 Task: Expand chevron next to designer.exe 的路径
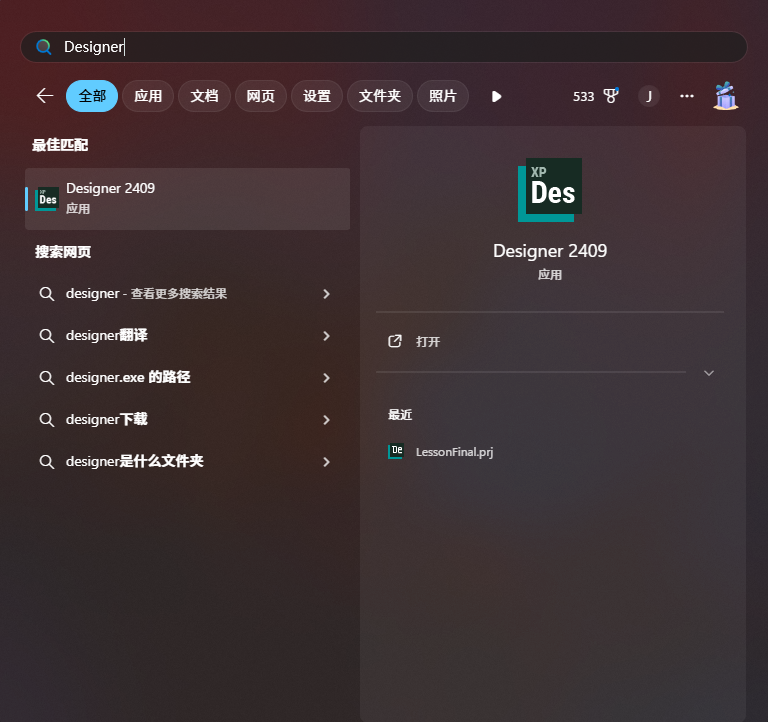pos(327,378)
